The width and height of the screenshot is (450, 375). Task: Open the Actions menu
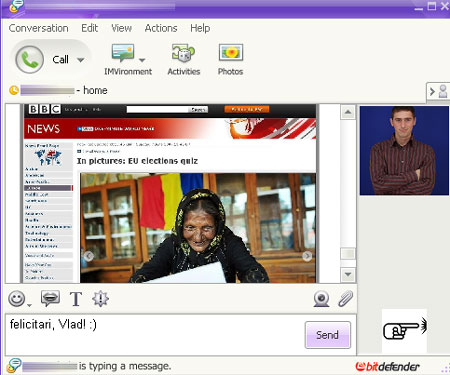pyautogui.click(x=161, y=28)
